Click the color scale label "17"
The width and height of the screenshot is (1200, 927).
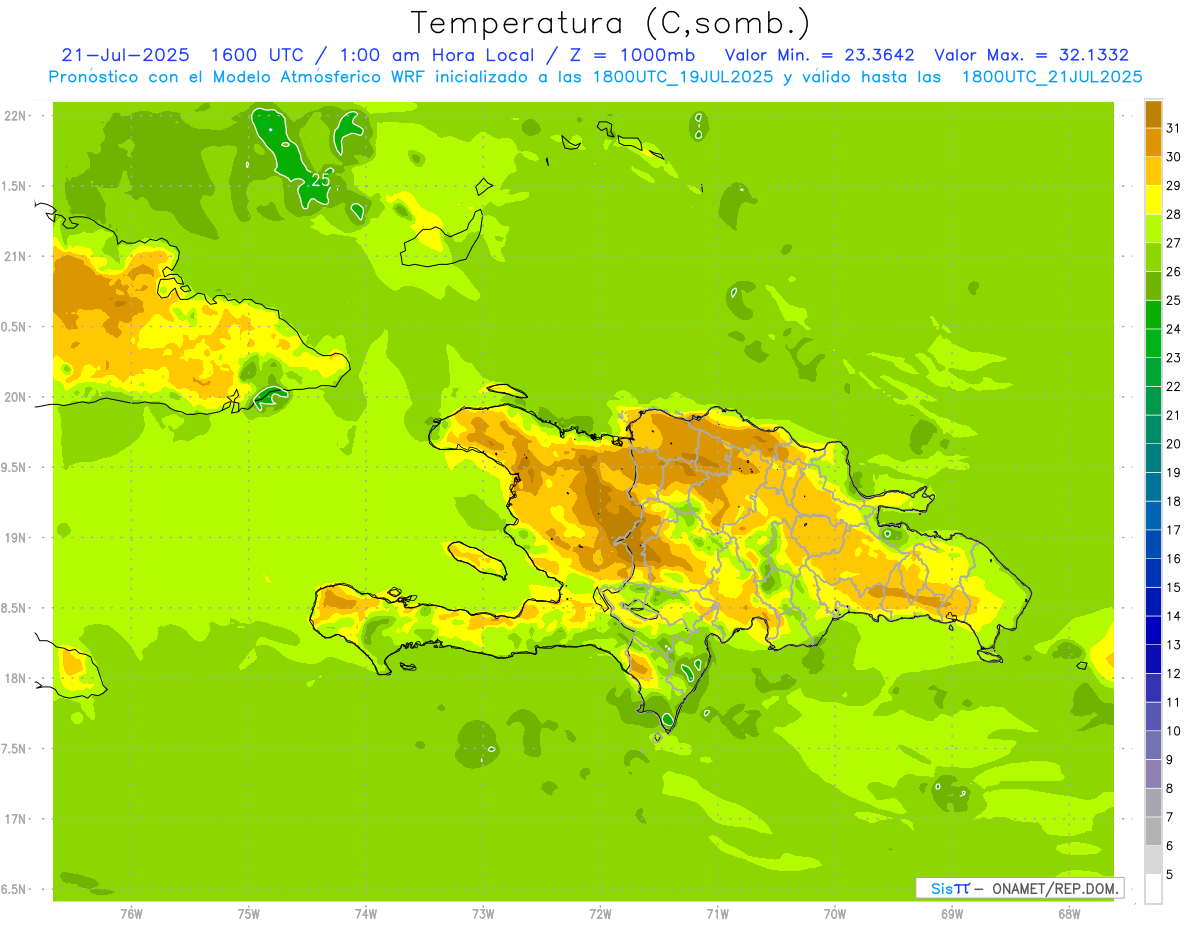pyautogui.click(x=1173, y=530)
